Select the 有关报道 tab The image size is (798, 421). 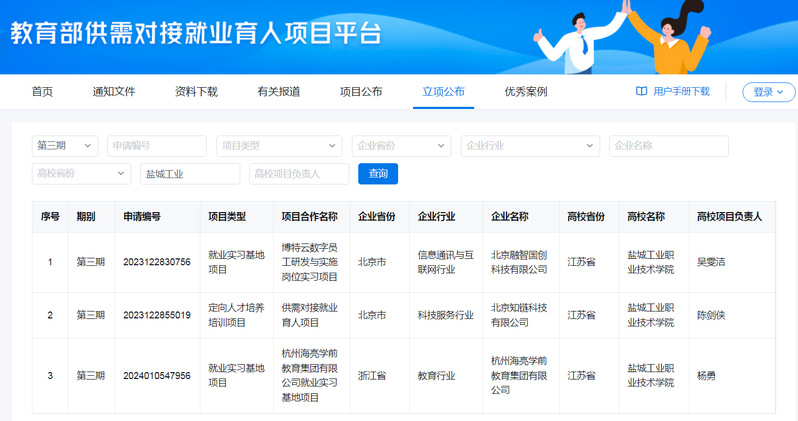(x=278, y=92)
